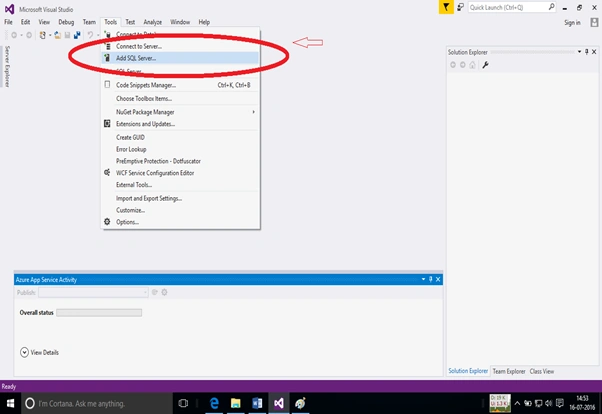Click the Quick Launch search box

click(512, 7)
